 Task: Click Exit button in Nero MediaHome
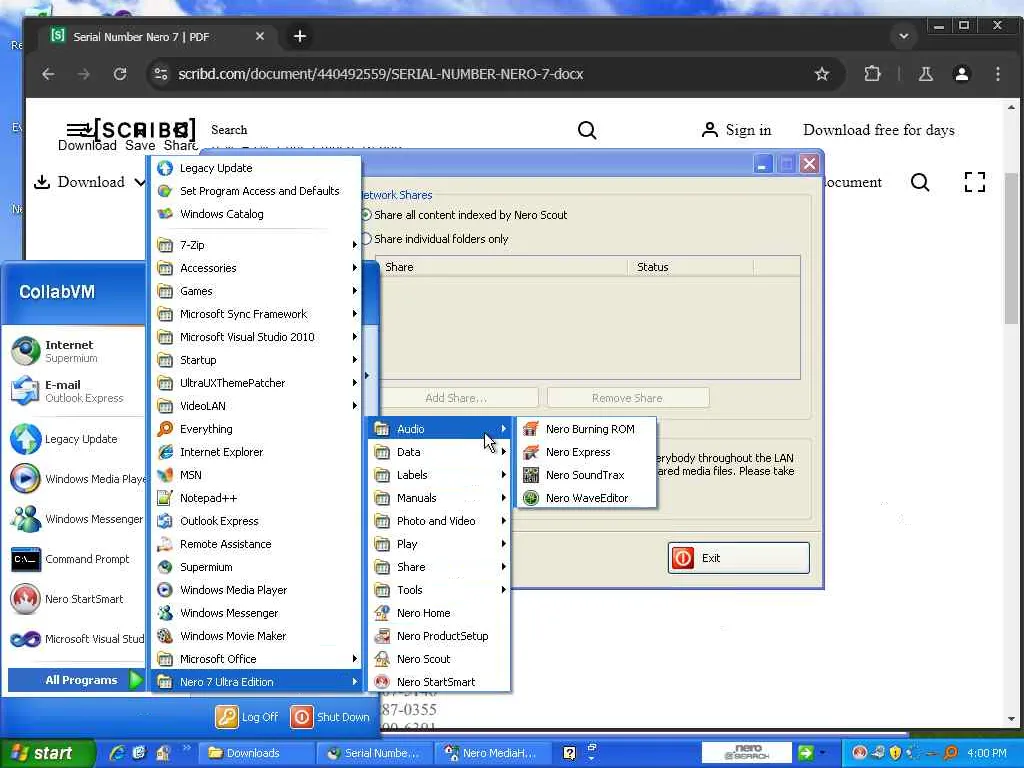coord(739,558)
